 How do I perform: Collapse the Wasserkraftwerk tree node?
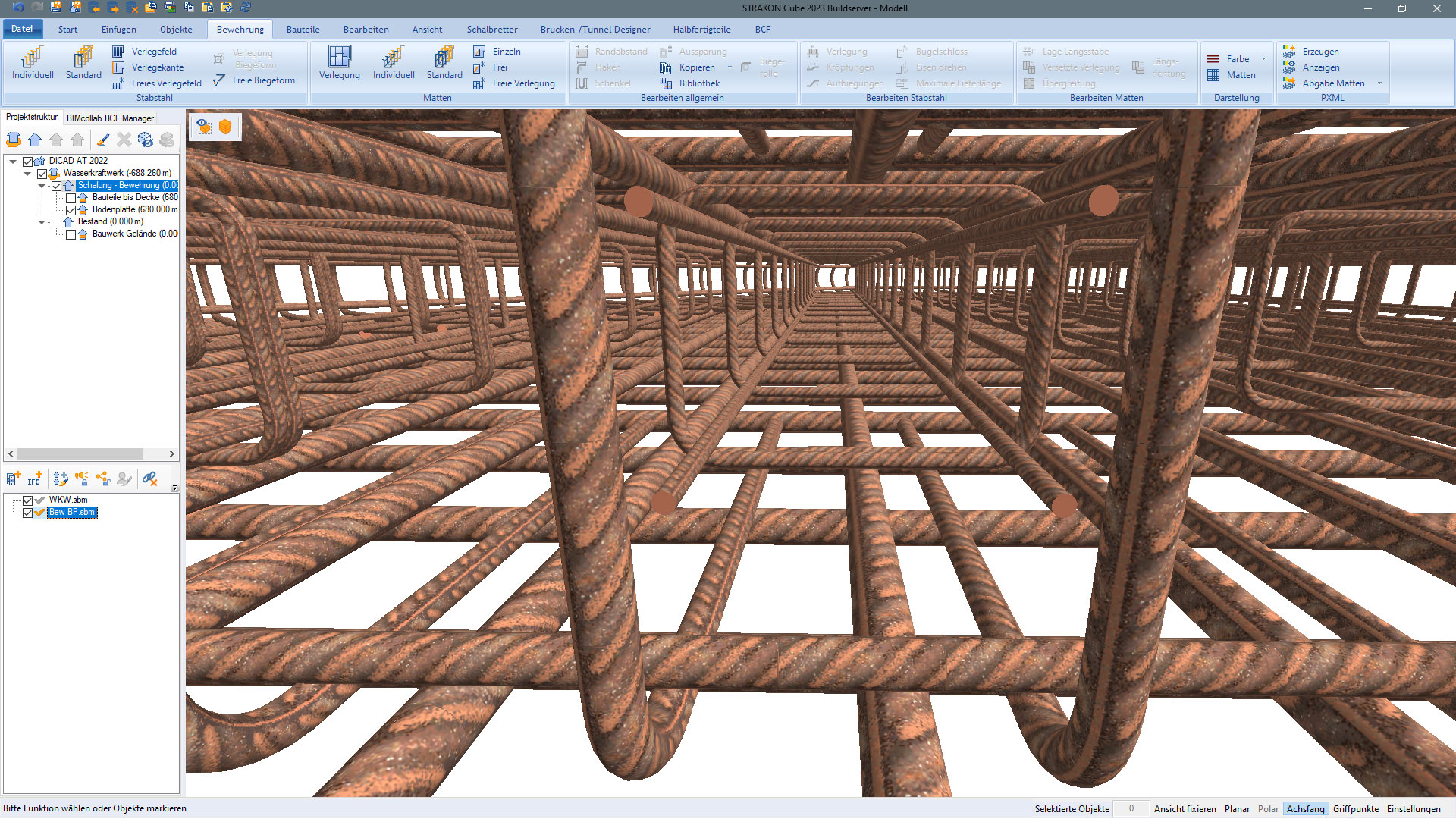28,174
